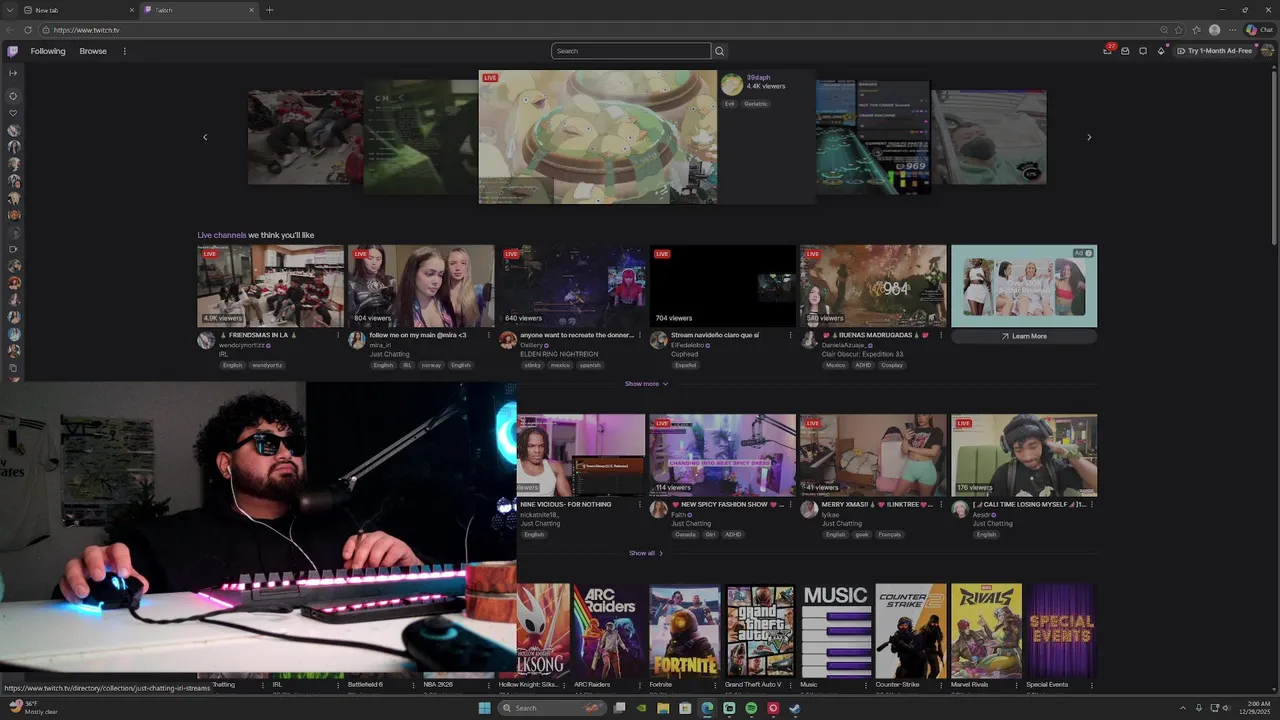Click the Windows Start button
This screenshot has width=1280, height=720.
click(x=485, y=708)
